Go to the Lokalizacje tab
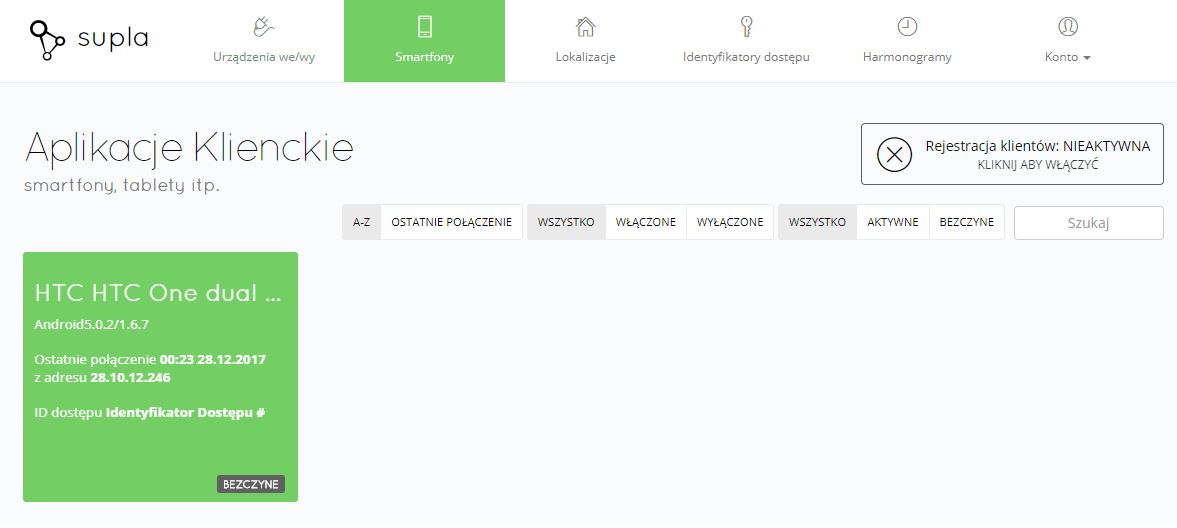The width and height of the screenshot is (1177, 528). (585, 57)
